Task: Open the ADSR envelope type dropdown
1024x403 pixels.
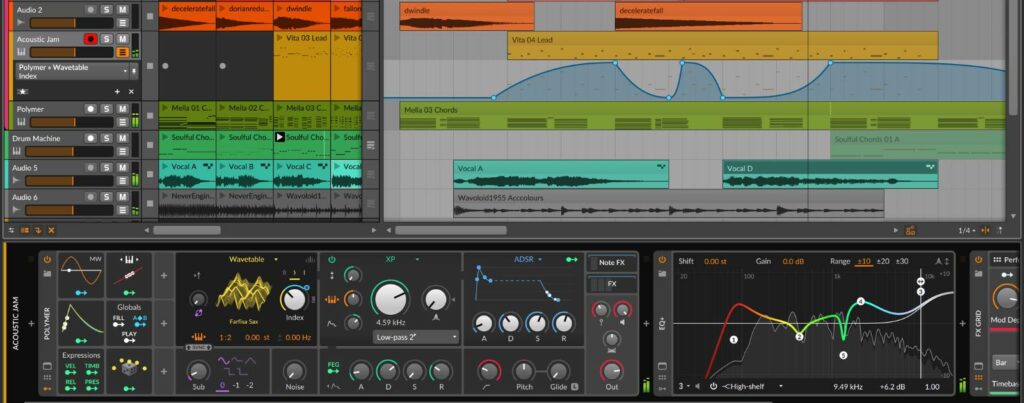Action: point(528,259)
